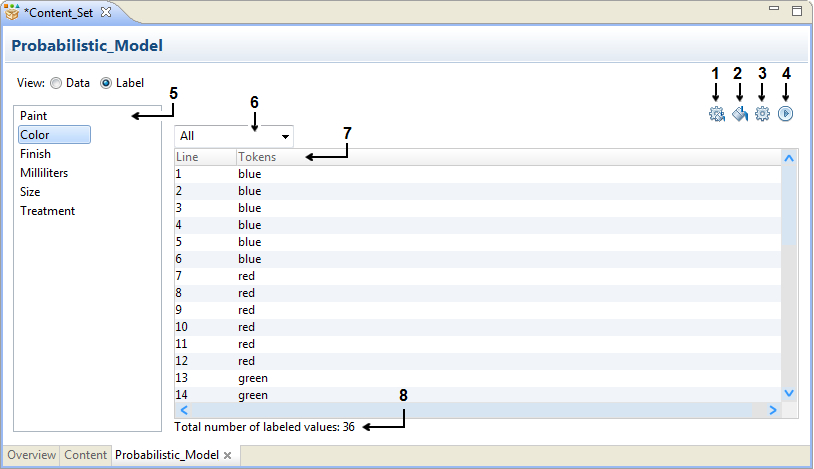The width and height of the screenshot is (814, 469).
Task: Select Milliliters in the label list
Action: point(44,173)
